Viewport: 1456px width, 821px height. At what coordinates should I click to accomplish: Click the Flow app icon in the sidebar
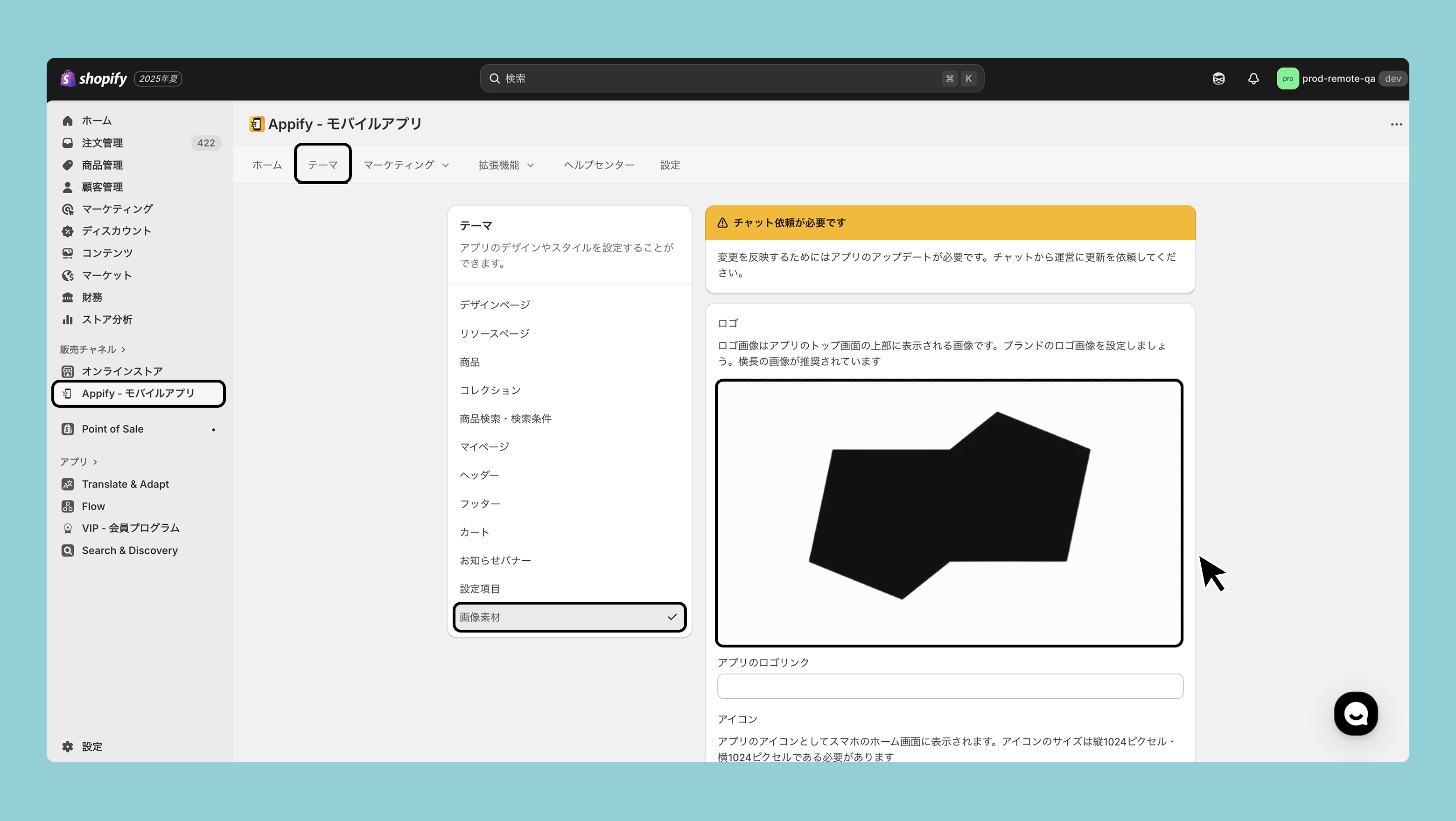pyautogui.click(x=68, y=506)
